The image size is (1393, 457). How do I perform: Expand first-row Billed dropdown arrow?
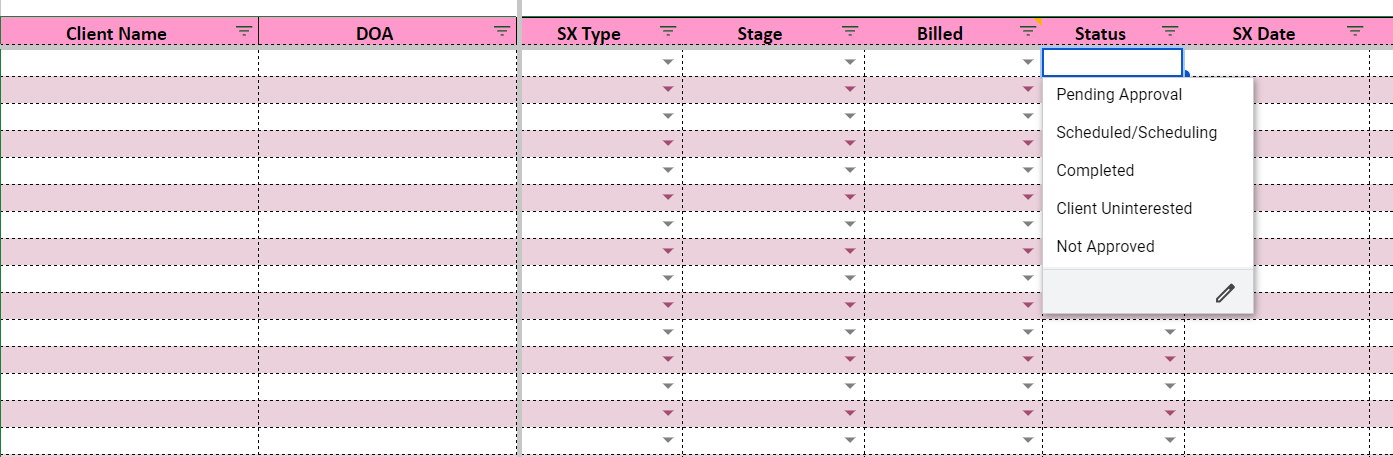click(1028, 62)
